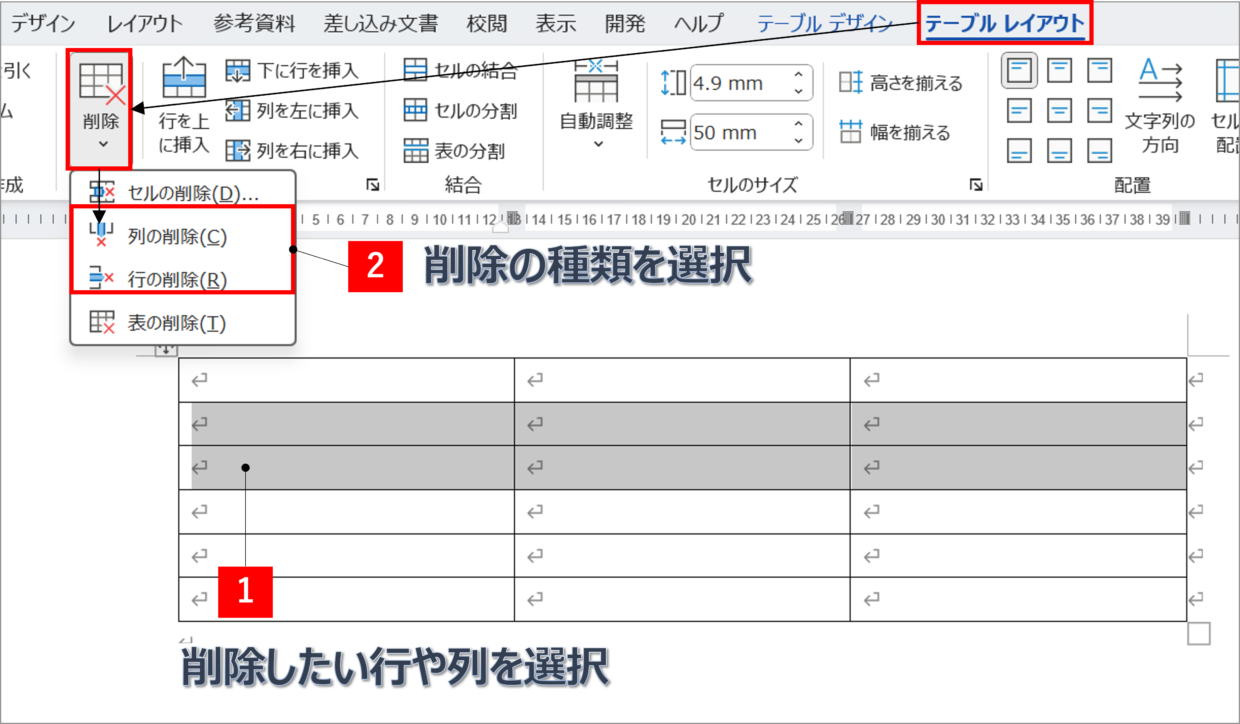The width and height of the screenshot is (1240, 724).
Task: Select the Align Top Left alignment button
Action: [x=1019, y=71]
